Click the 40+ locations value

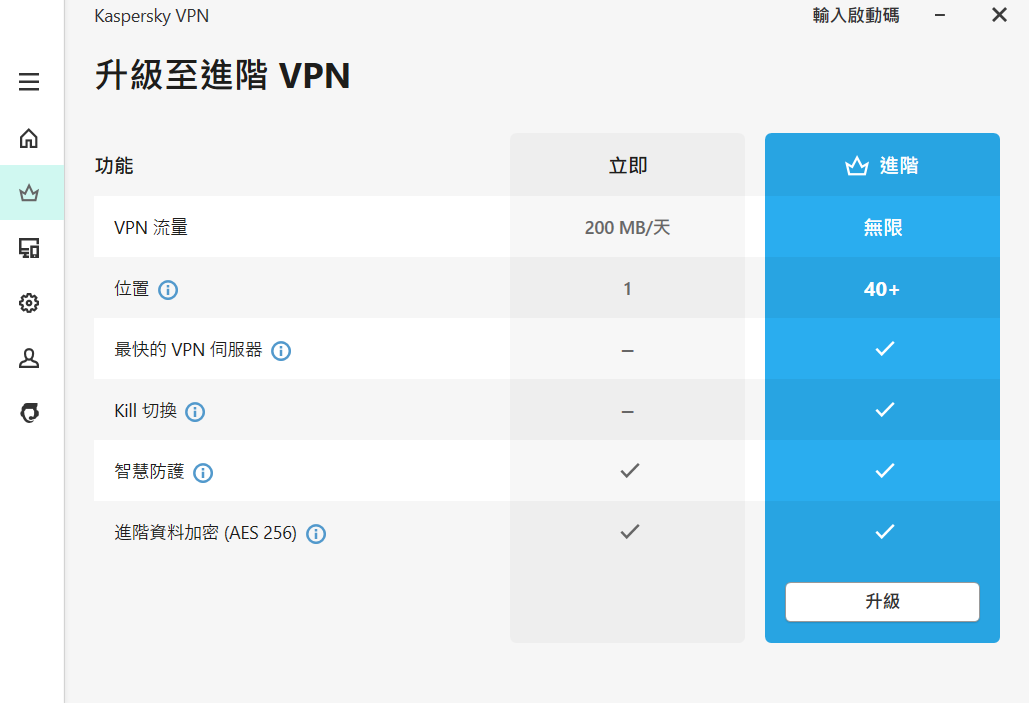882,290
